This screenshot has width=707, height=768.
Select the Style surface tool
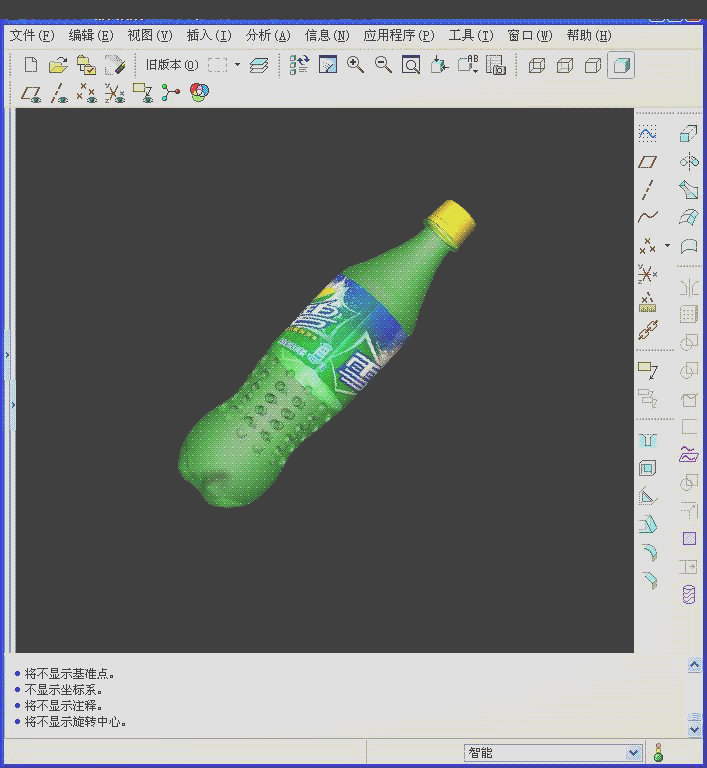pyautogui.click(x=688, y=245)
